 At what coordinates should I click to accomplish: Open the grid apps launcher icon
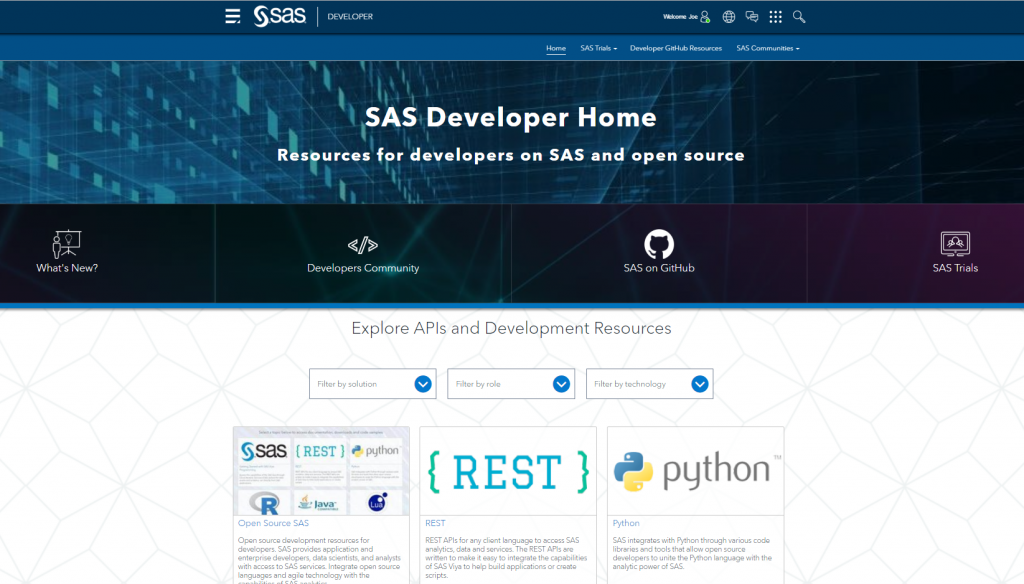(775, 17)
